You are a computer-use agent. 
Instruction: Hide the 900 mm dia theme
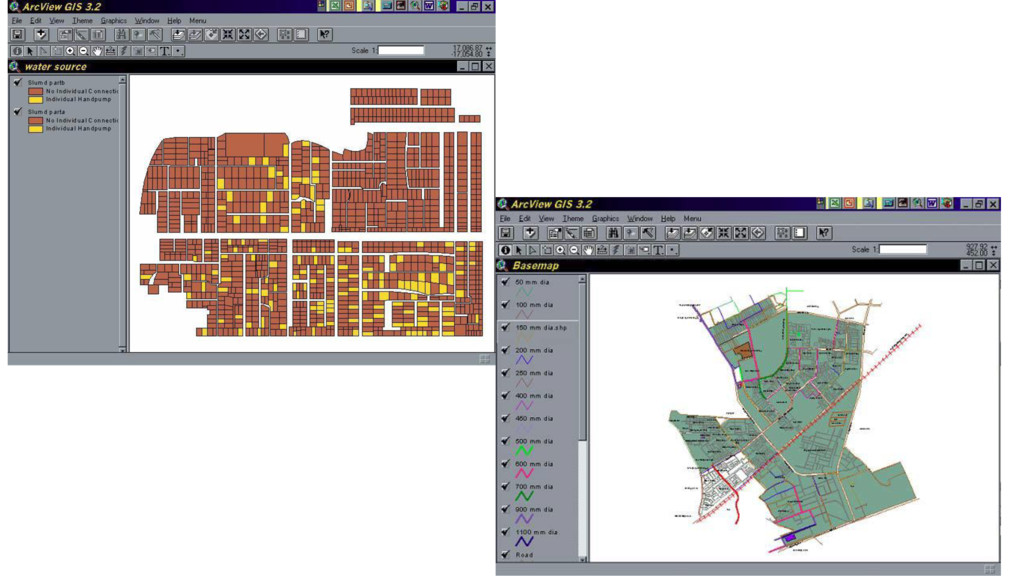click(x=505, y=509)
